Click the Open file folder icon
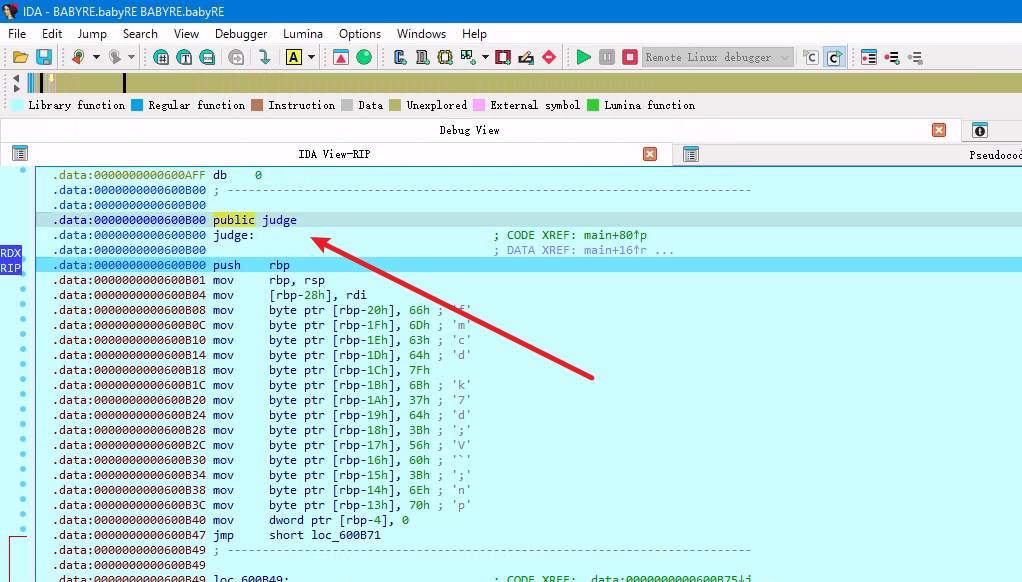1022x582 pixels. click(x=20, y=57)
